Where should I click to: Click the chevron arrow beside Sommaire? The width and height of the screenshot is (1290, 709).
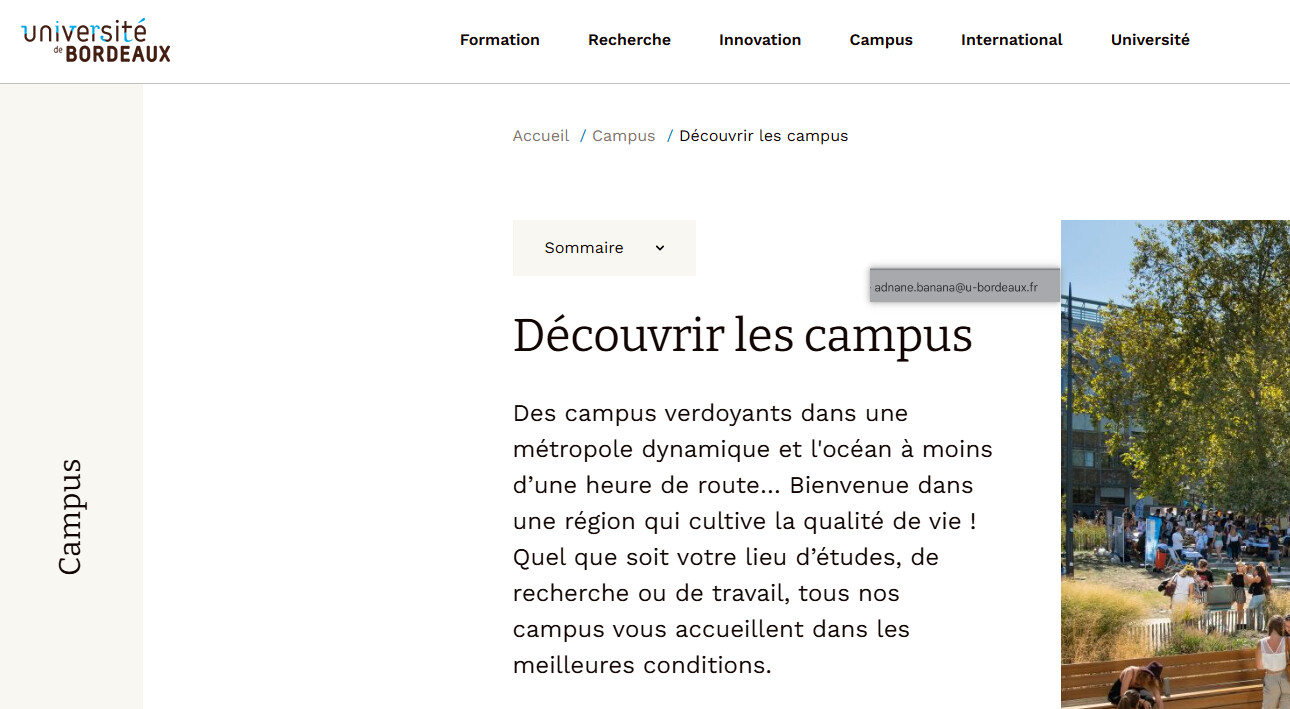click(x=660, y=248)
